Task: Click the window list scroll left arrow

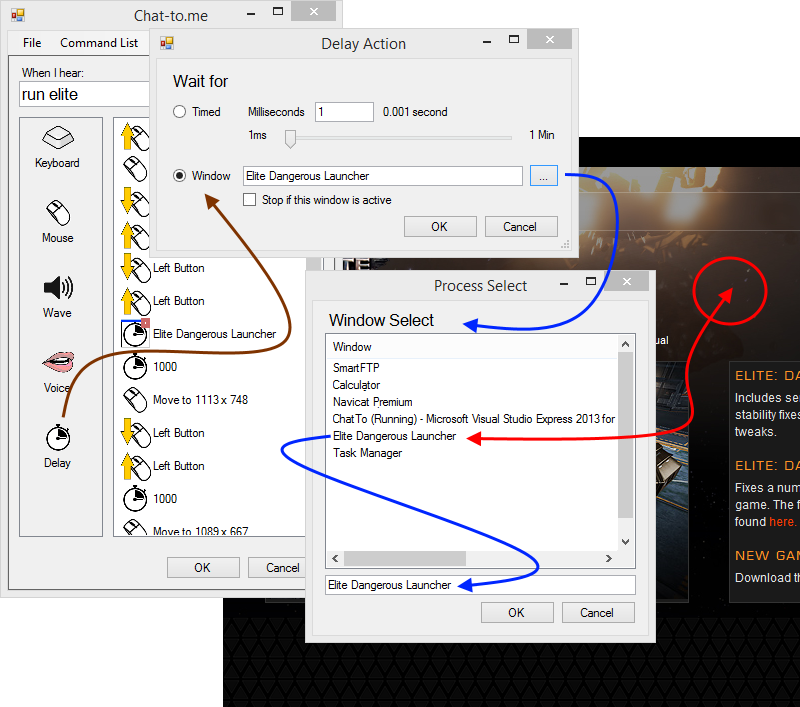Action: [x=335, y=559]
